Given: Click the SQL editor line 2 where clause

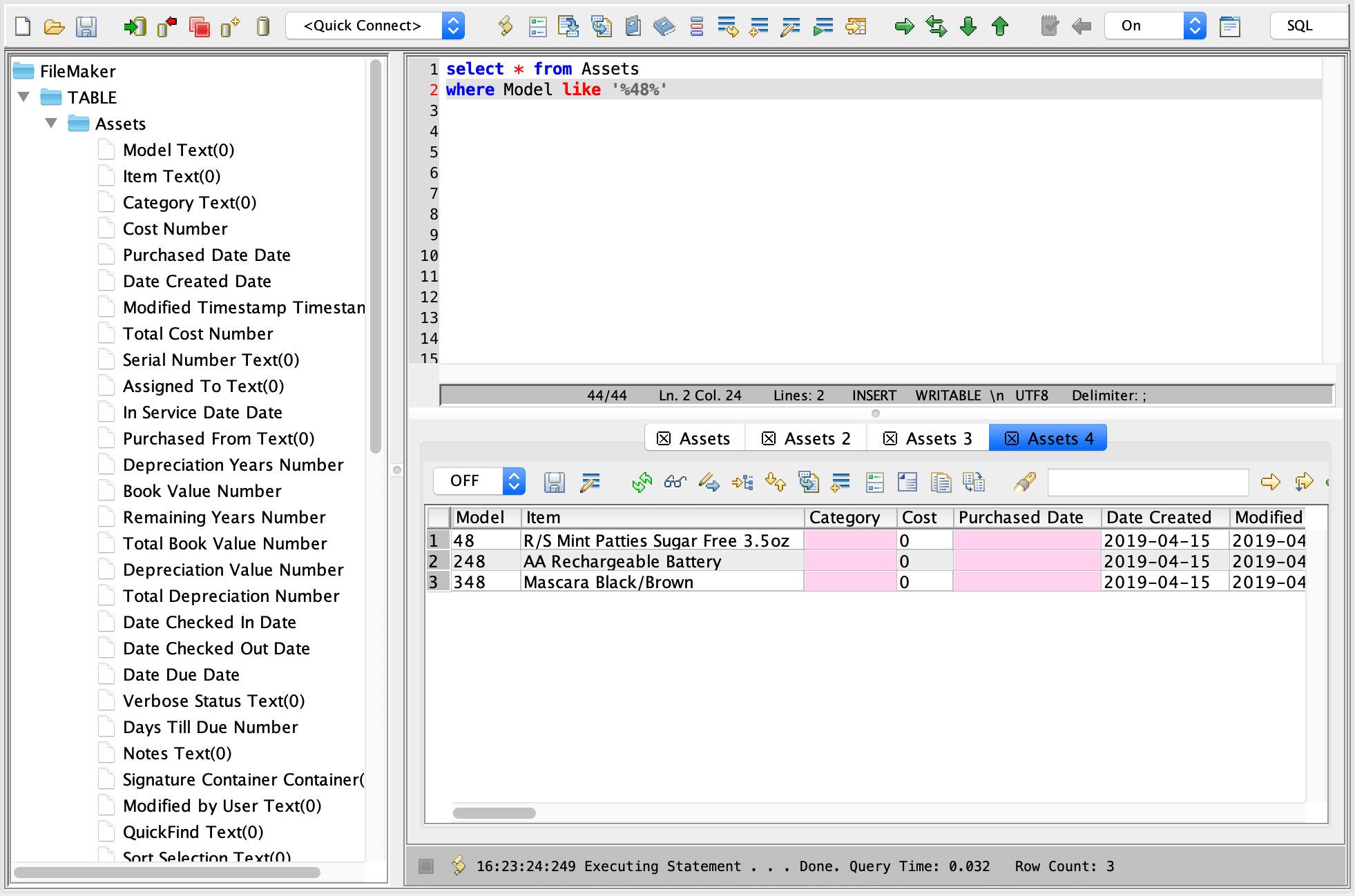Looking at the screenshot, I should (x=556, y=90).
